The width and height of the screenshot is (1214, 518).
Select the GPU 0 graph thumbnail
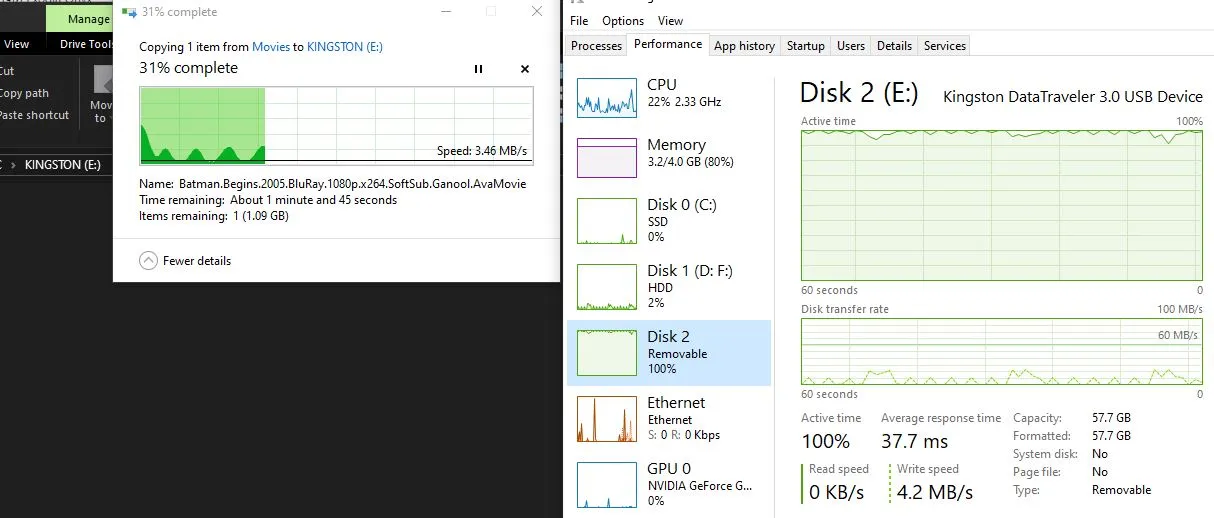click(x=607, y=485)
